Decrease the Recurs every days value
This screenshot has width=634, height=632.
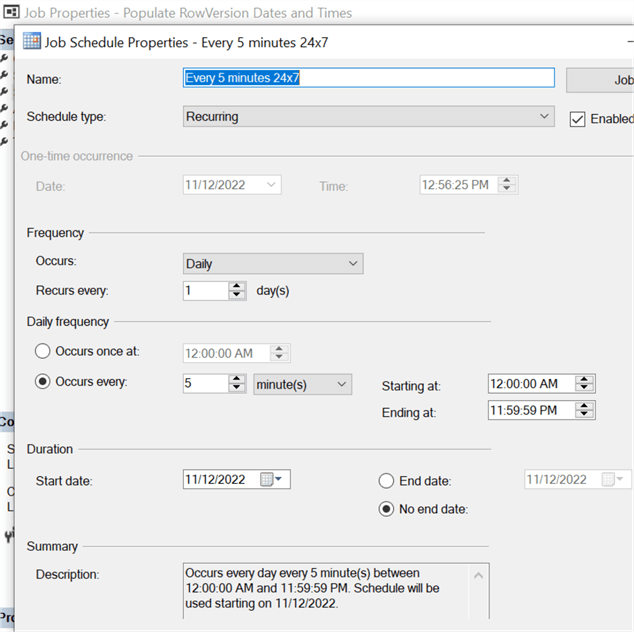(x=237, y=295)
